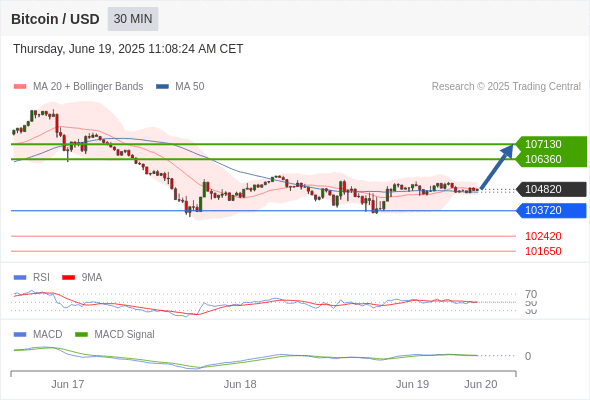This screenshot has width=590, height=400.
Task: Click the 101650 support level label
Action: tap(543, 251)
